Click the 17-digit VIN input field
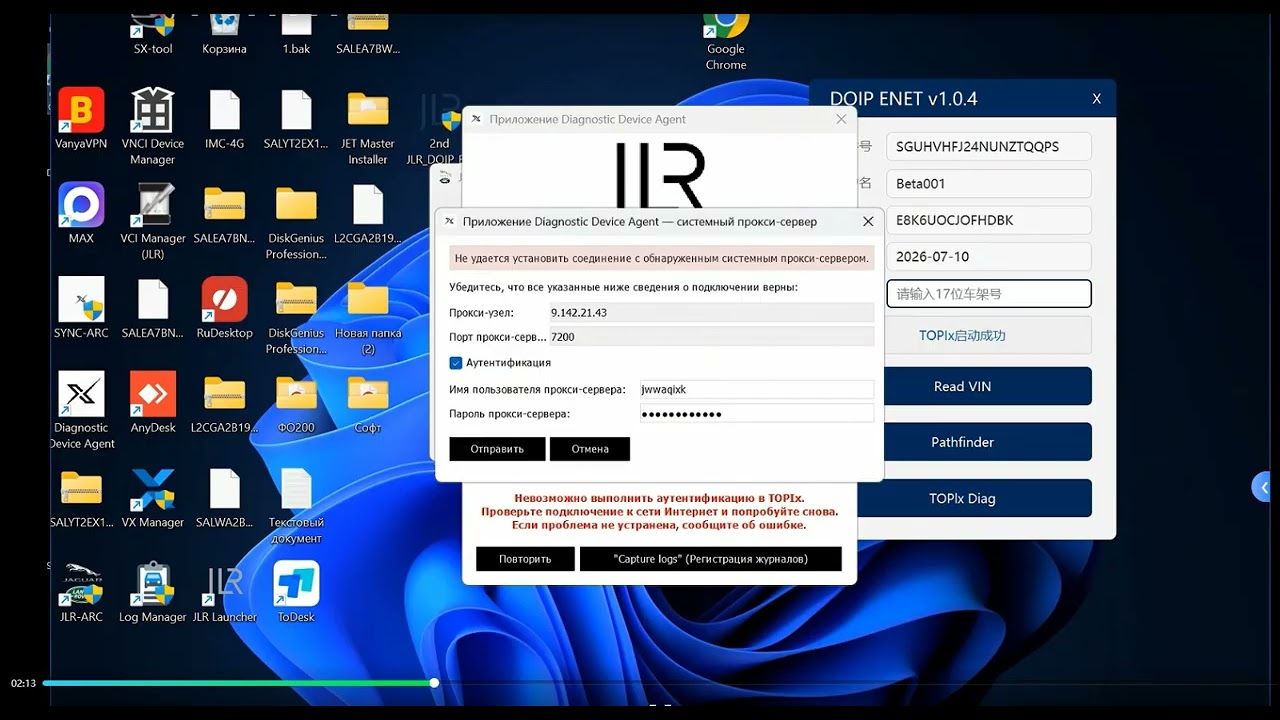The width and height of the screenshot is (1280, 720). coord(988,294)
